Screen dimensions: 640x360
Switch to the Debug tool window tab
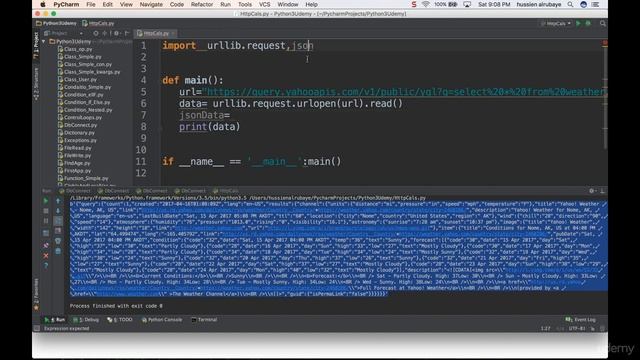pyautogui.click(x=87, y=320)
